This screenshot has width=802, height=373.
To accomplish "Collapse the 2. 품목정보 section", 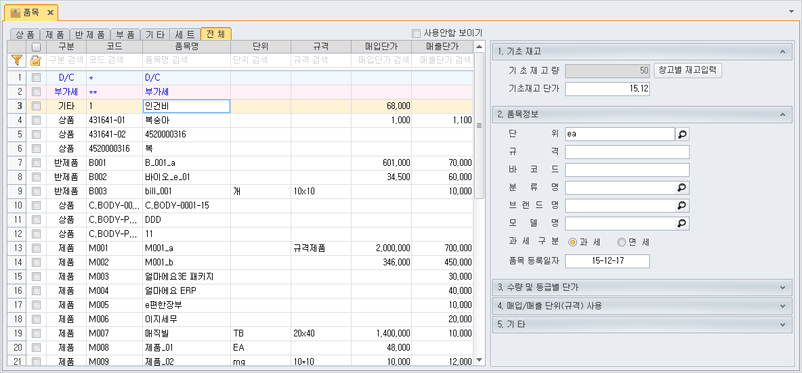I will pos(782,115).
